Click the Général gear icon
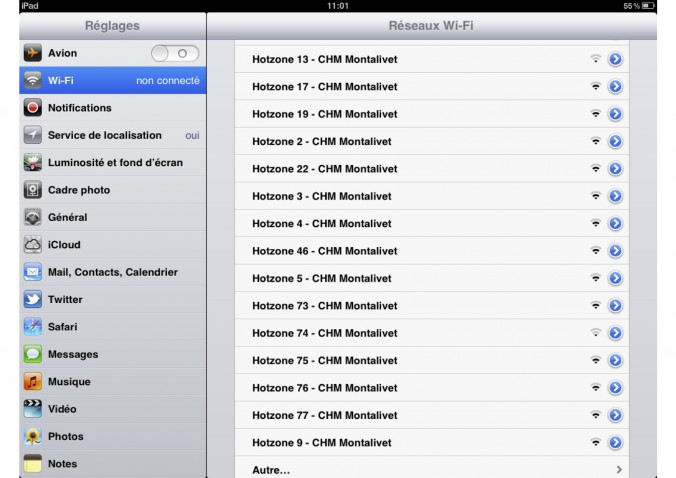 [x=33, y=217]
